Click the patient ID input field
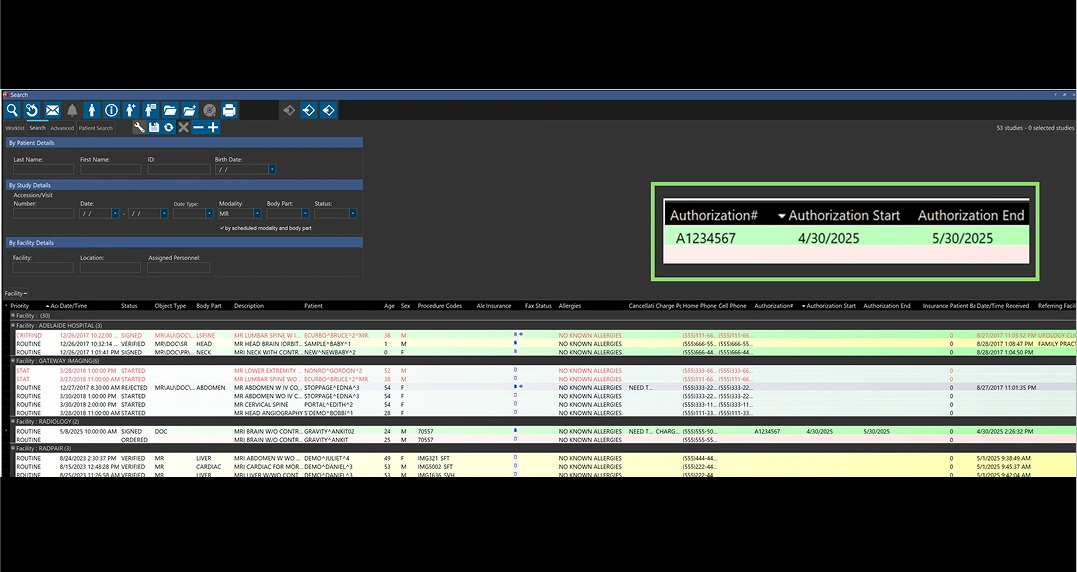 tap(179, 169)
